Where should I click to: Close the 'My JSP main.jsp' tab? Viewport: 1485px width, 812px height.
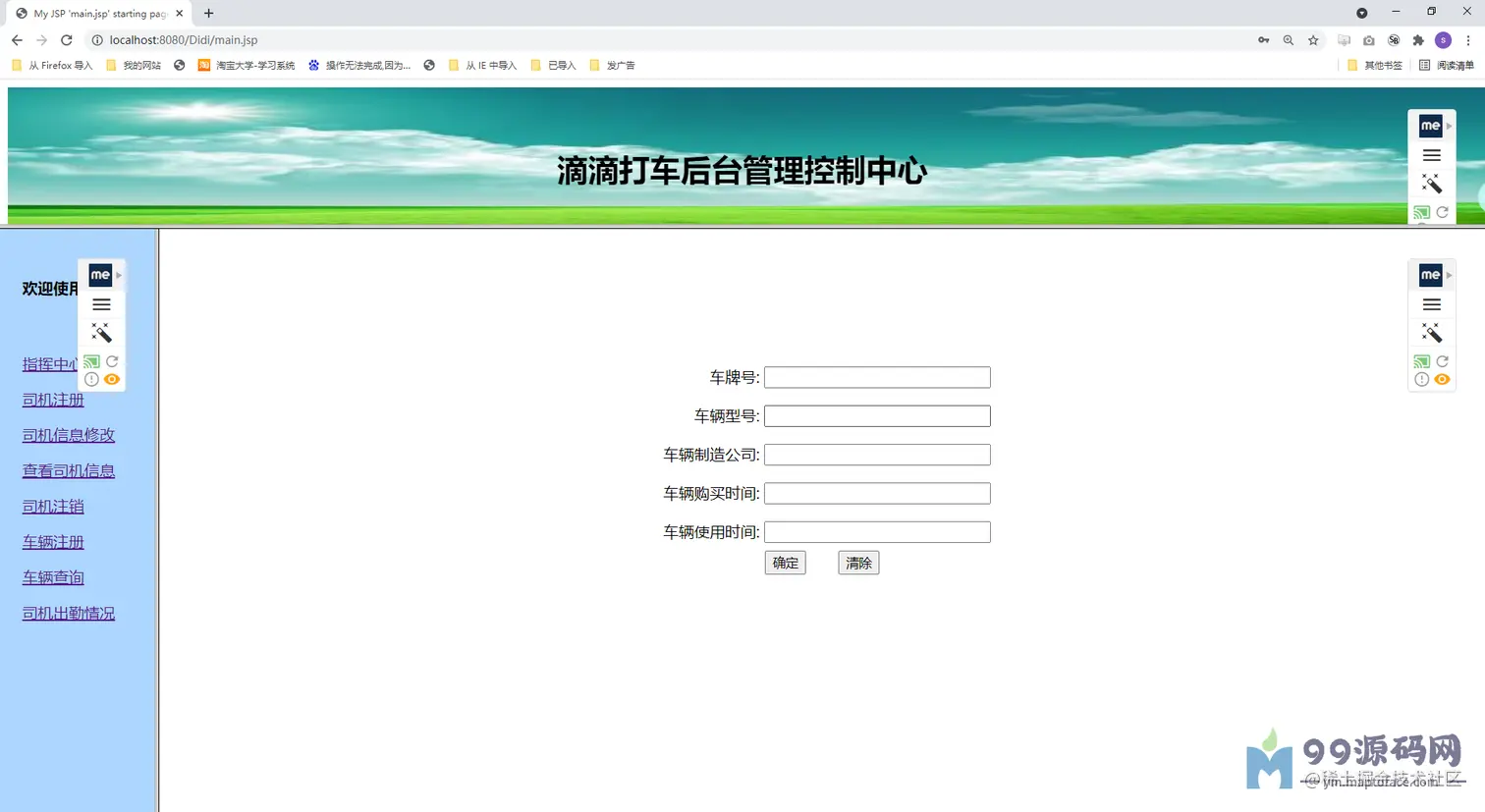(179, 13)
